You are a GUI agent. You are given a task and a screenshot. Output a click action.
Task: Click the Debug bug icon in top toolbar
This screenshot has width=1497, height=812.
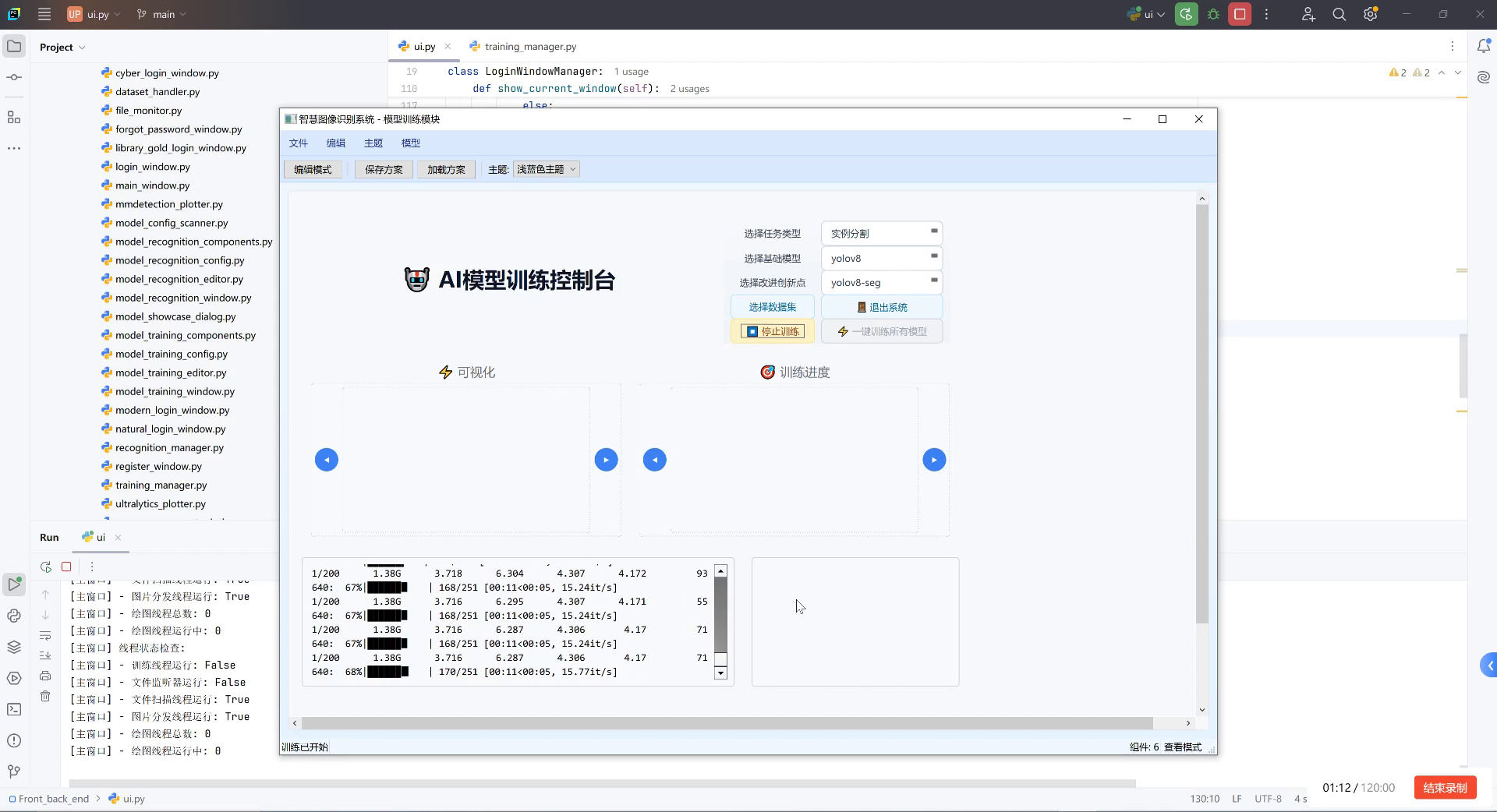point(1213,14)
